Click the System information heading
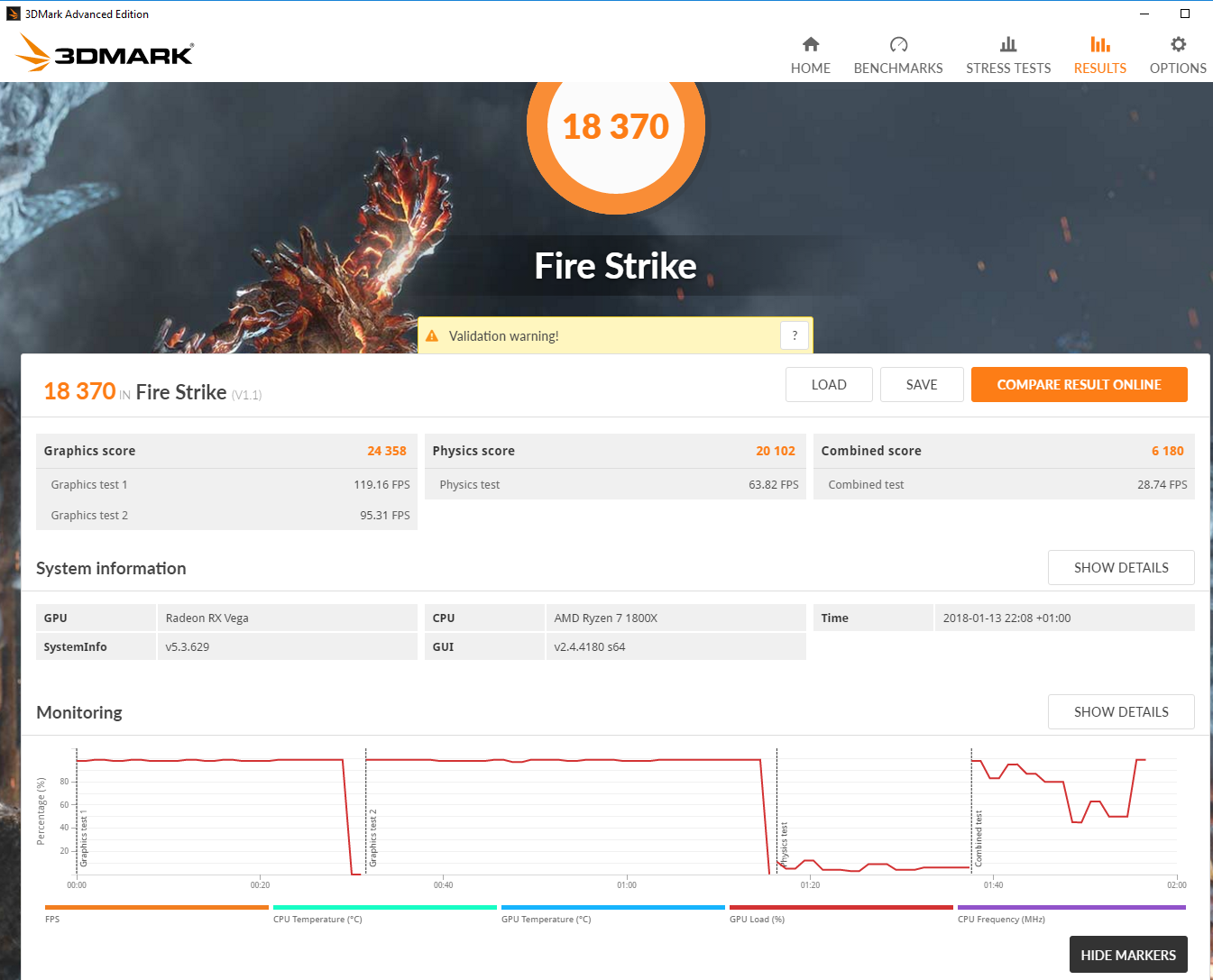Image resolution: width=1213 pixels, height=980 pixels. pyautogui.click(x=111, y=568)
